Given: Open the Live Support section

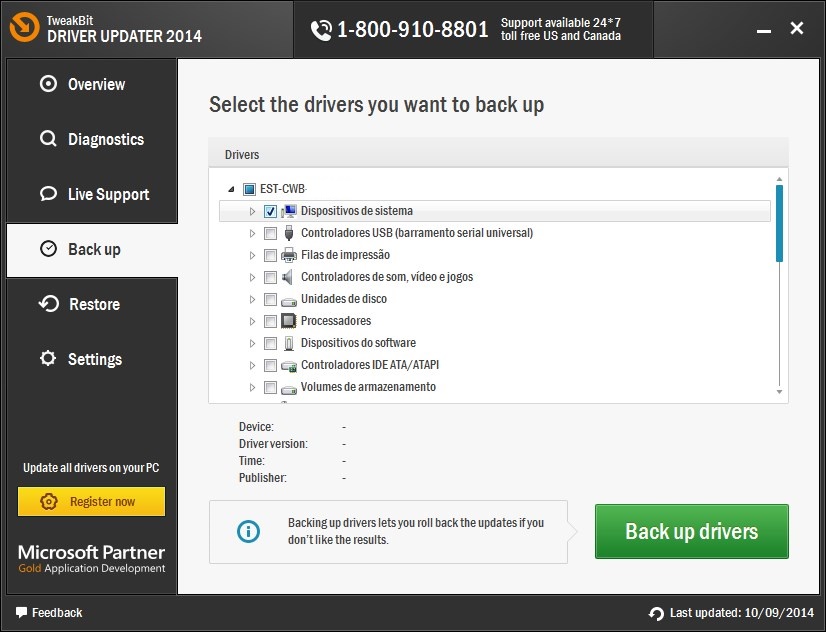Looking at the screenshot, I should [x=92, y=194].
